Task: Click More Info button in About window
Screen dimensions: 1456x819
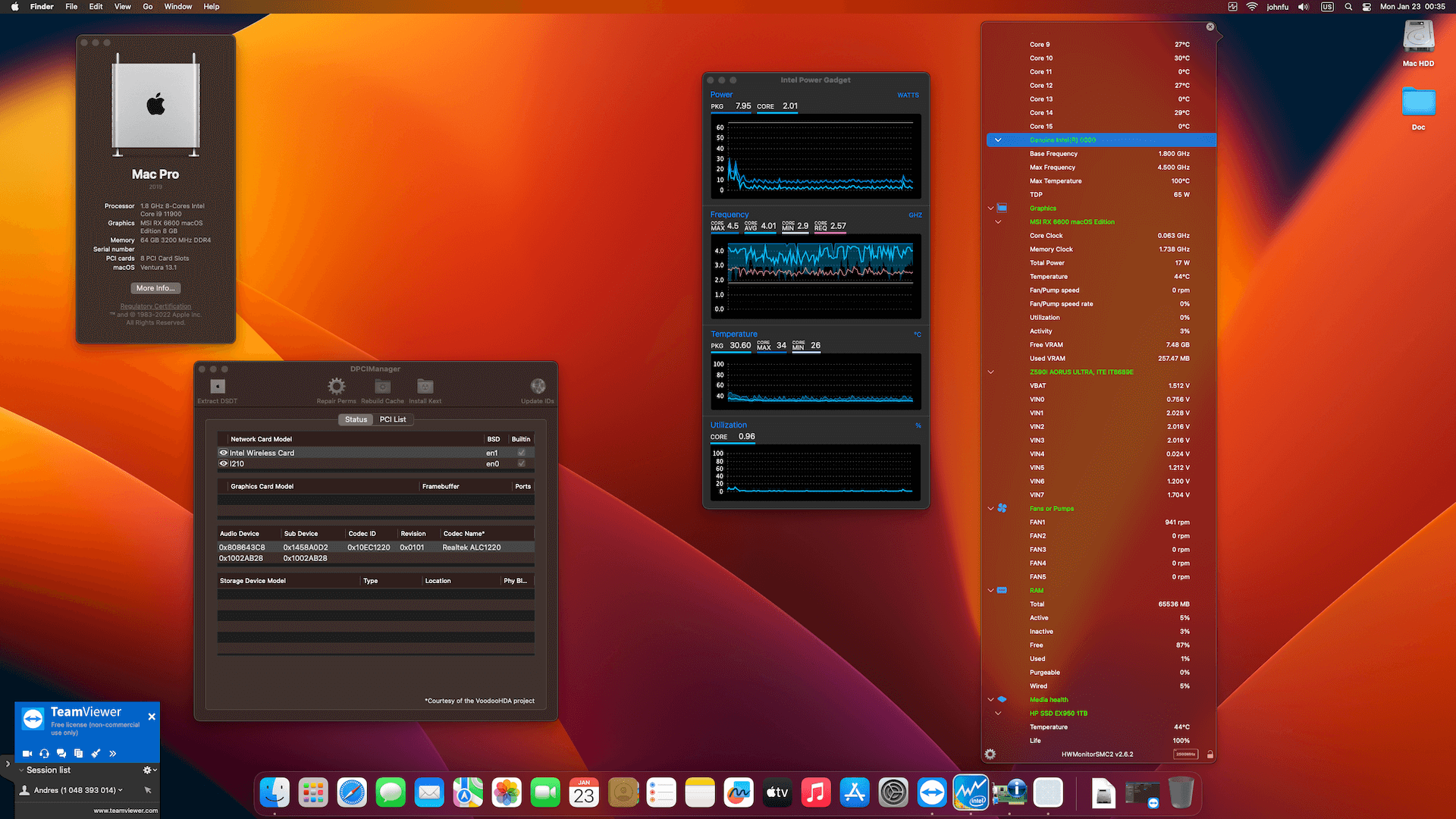Action: 155,288
